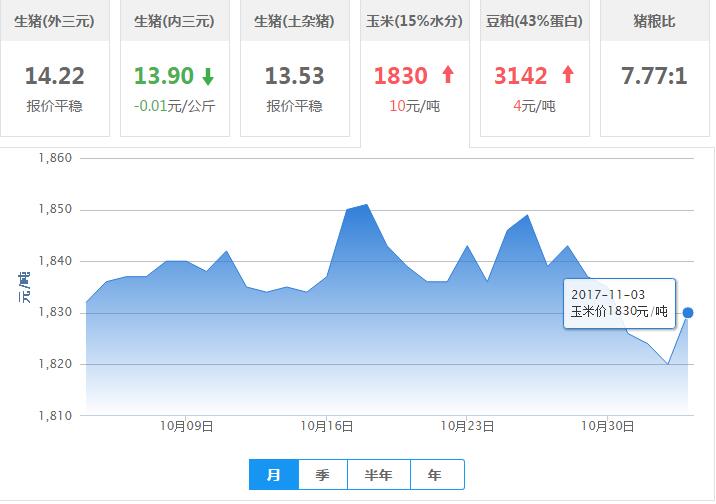This screenshot has height=504, width=716.
Task: Click the 元/吨 axis title
Action: click(24, 288)
